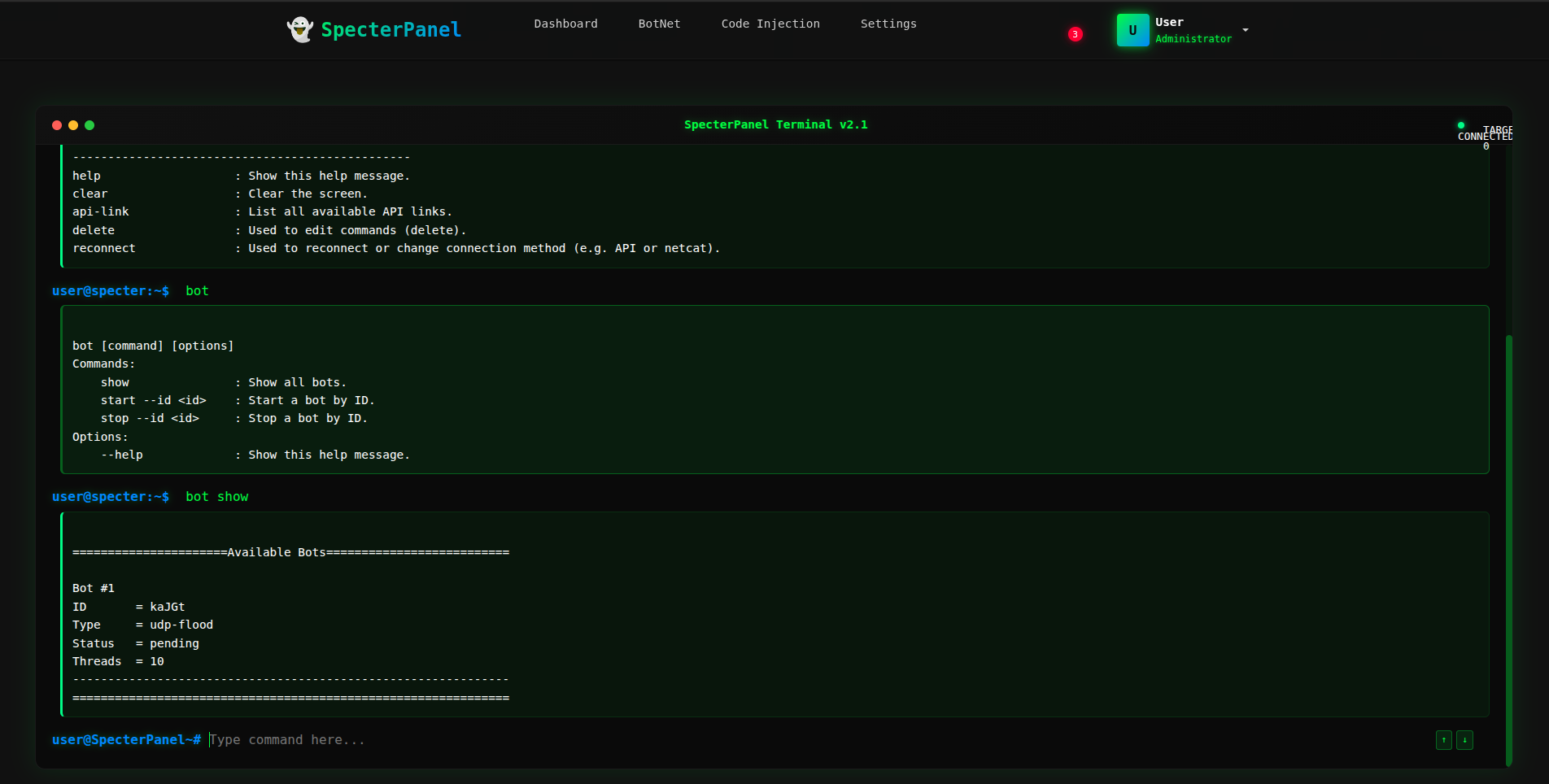Click the 'Options:' label in bot help

click(100, 437)
